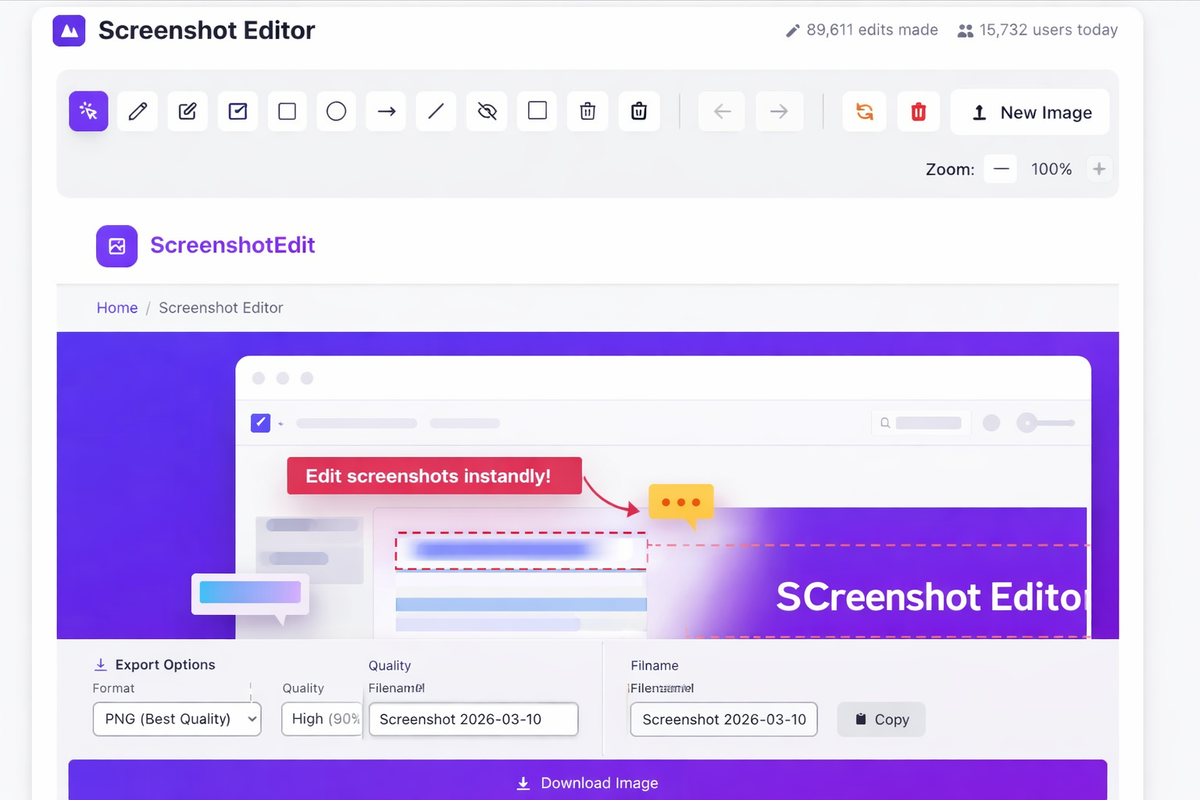The image size is (1200, 800).
Task: Go to Home breadcrumb link
Action: pyautogui.click(x=117, y=308)
